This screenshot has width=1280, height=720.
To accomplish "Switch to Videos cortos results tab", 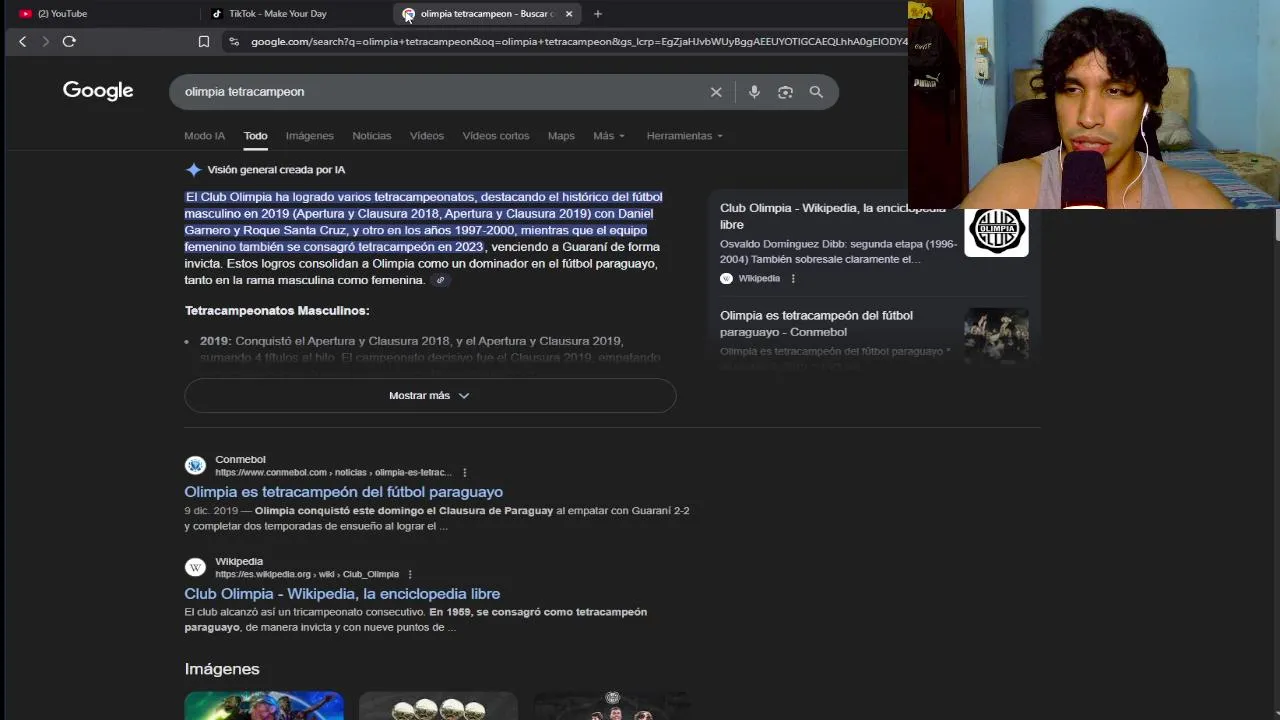I will [495, 136].
